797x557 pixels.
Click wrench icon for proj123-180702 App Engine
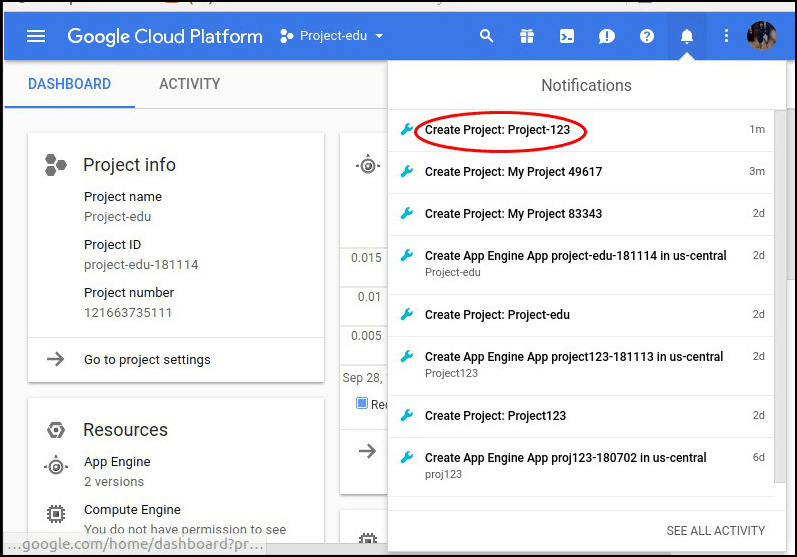(x=407, y=457)
